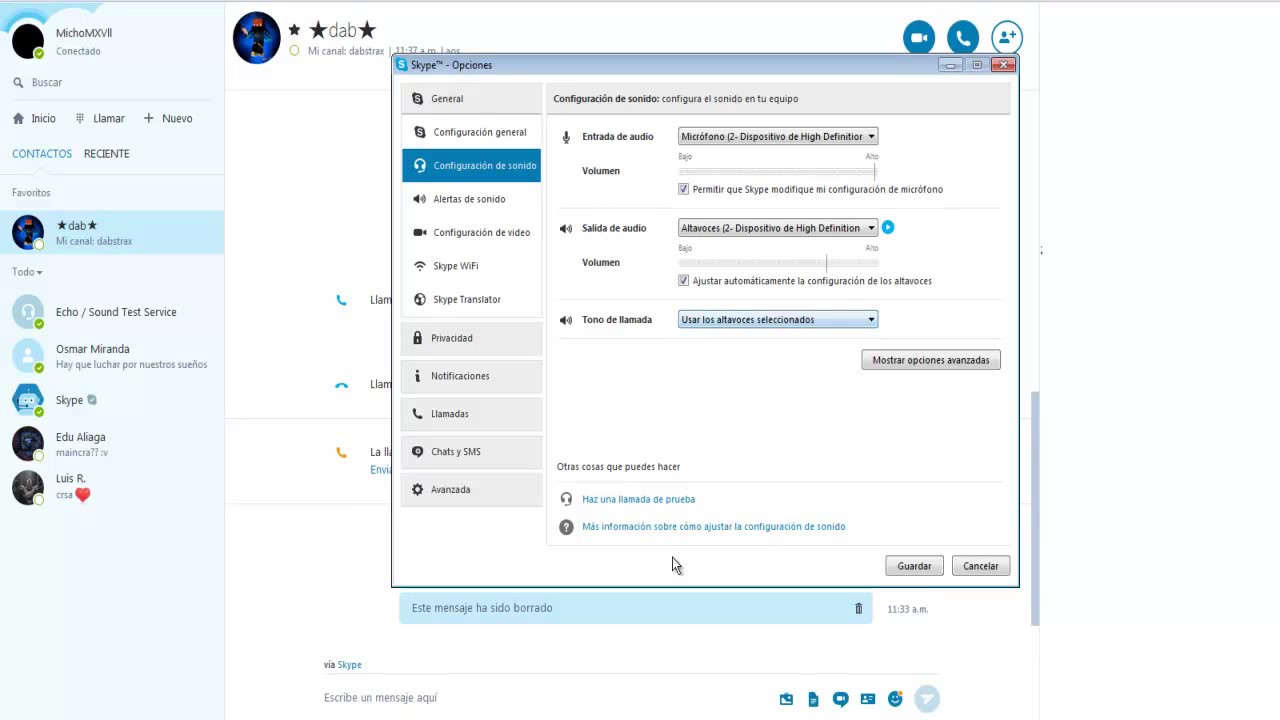Open the Echo / Sound Test Service contact
1280x720 pixels.
(x=112, y=312)
